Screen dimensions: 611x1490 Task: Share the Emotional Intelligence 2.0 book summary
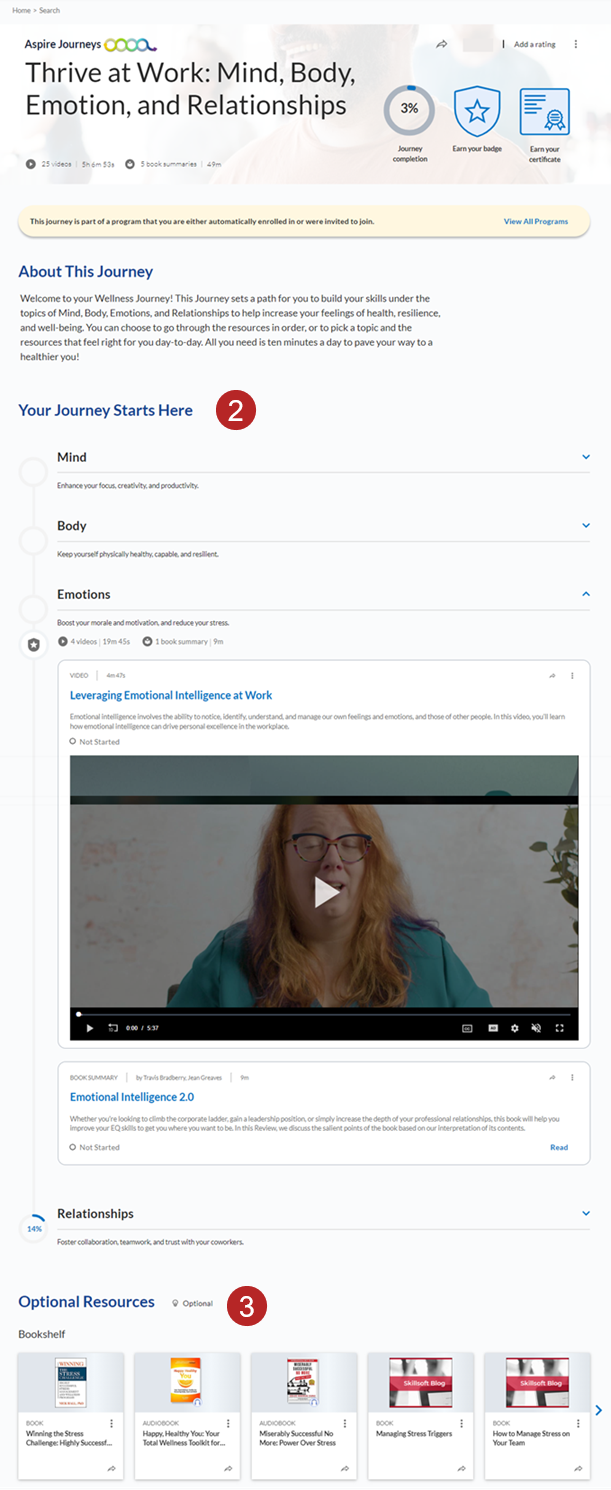click(551, 1078)
